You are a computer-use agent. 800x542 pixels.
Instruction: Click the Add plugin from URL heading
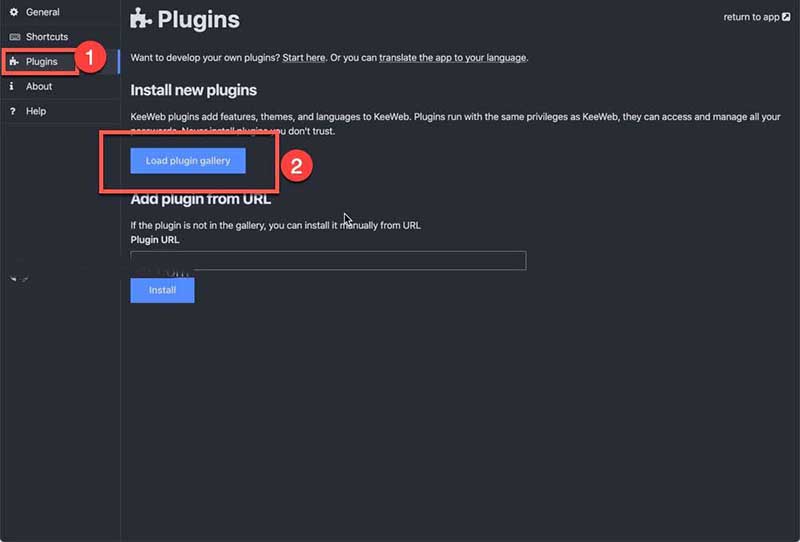click(201, 199)
